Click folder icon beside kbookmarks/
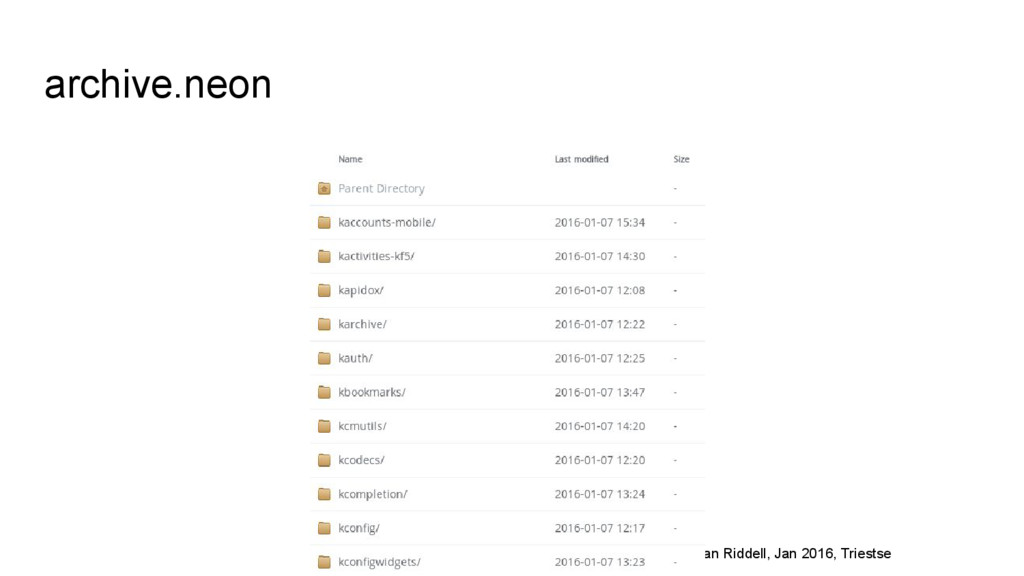 tap(324, 392)
